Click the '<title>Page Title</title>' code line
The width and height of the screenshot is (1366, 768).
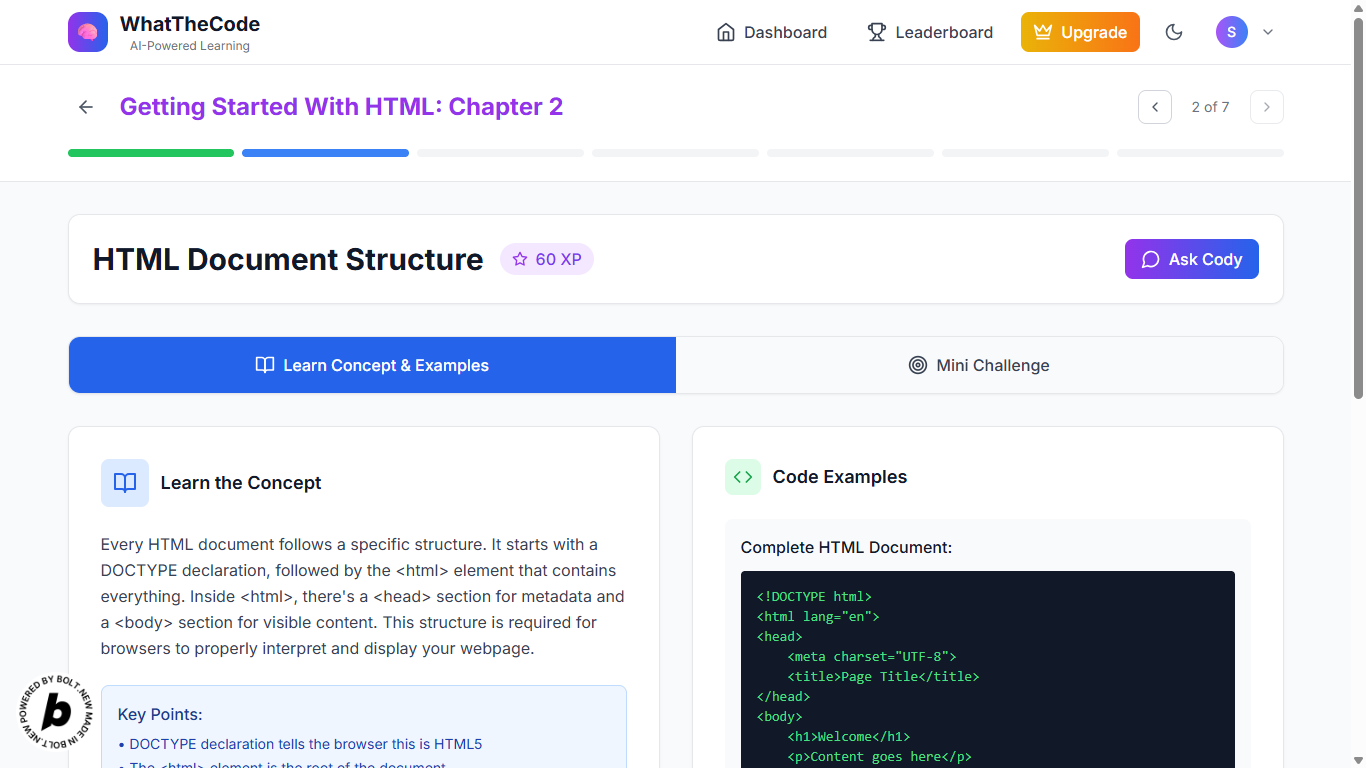coord(884,676)
